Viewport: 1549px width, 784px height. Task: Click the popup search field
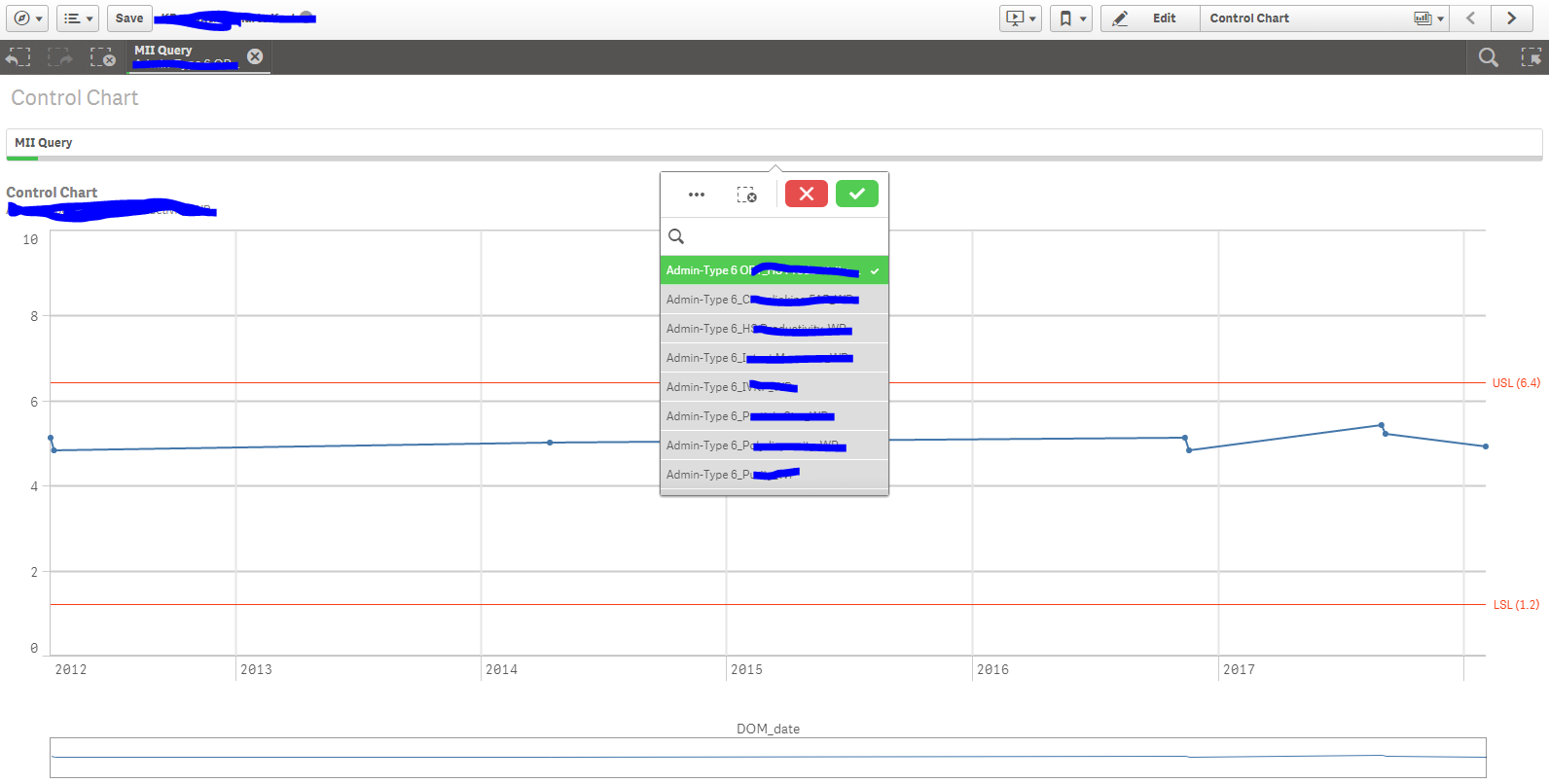[x=774, y=236]
